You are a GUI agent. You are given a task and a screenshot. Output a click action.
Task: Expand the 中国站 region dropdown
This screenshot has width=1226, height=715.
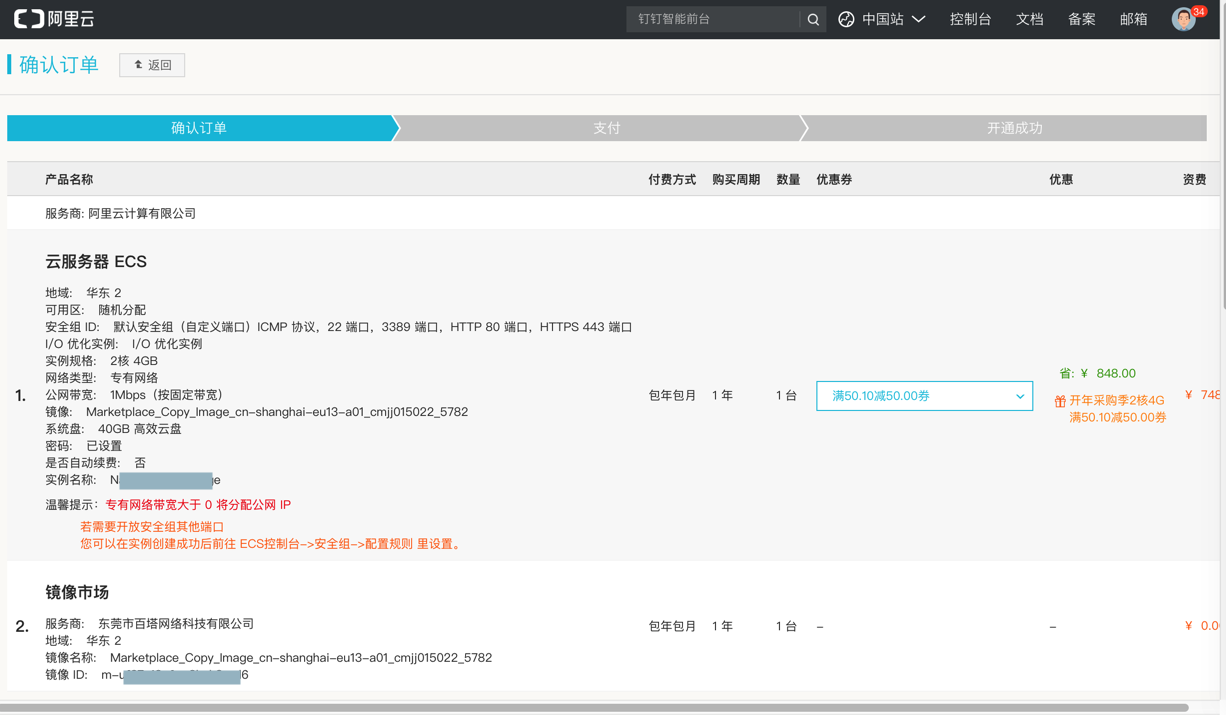tap(893, 19)
